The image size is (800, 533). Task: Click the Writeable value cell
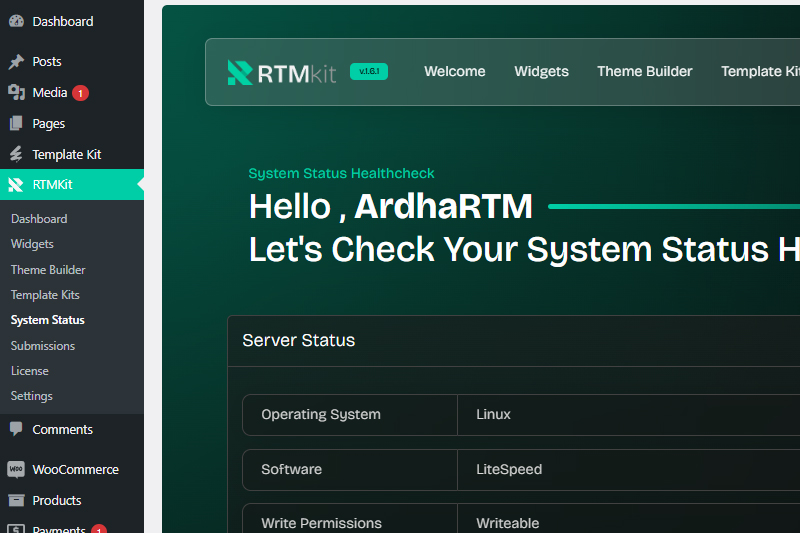(629, 519)
